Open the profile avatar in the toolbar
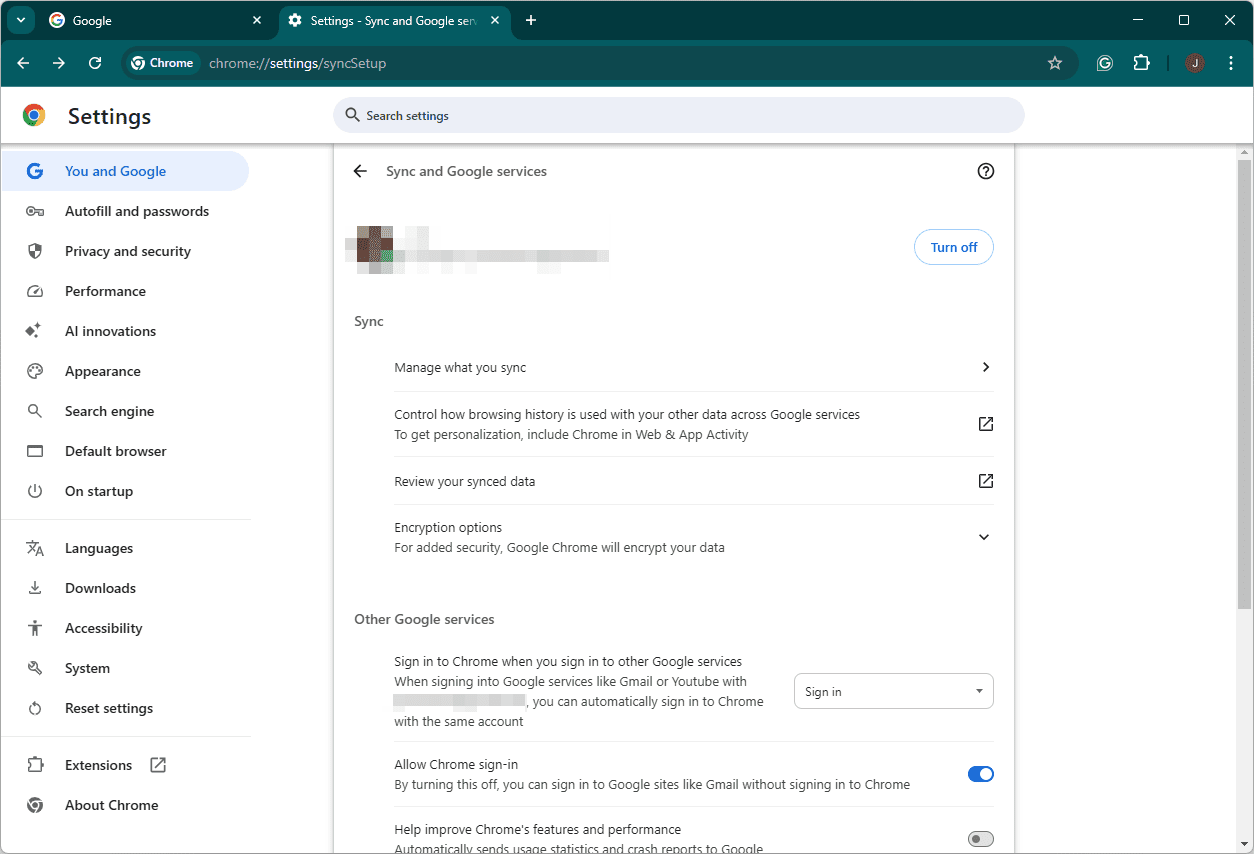 tap(1195, 63)
